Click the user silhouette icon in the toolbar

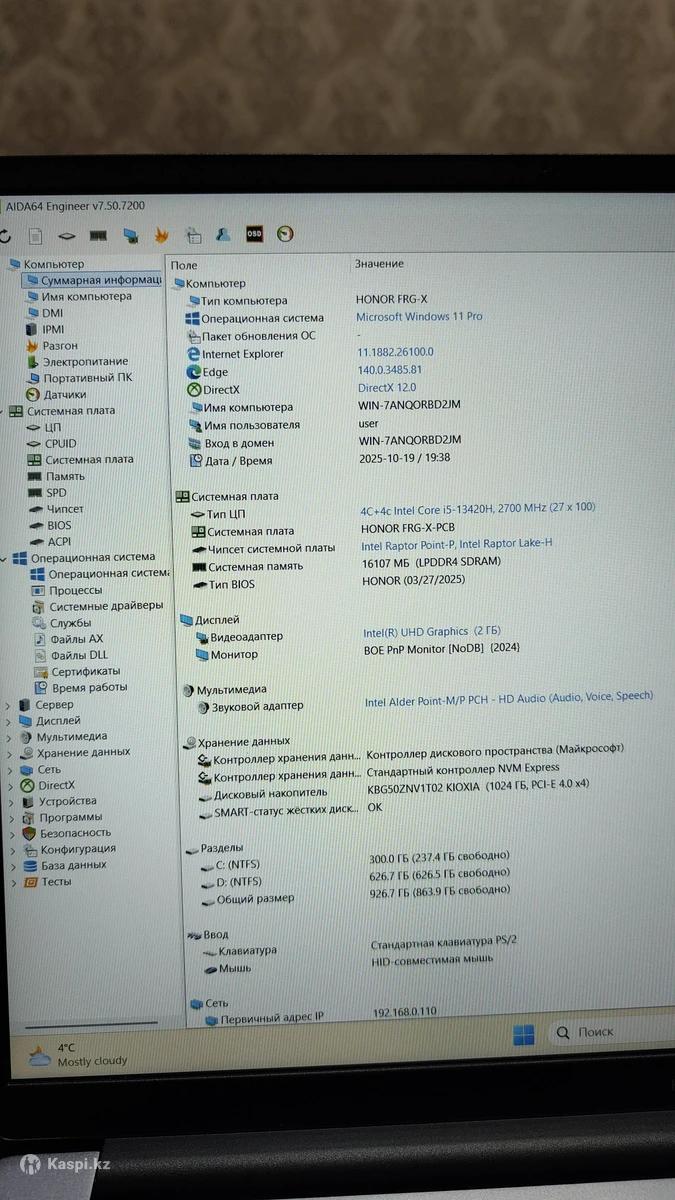[x=224, y=235]
